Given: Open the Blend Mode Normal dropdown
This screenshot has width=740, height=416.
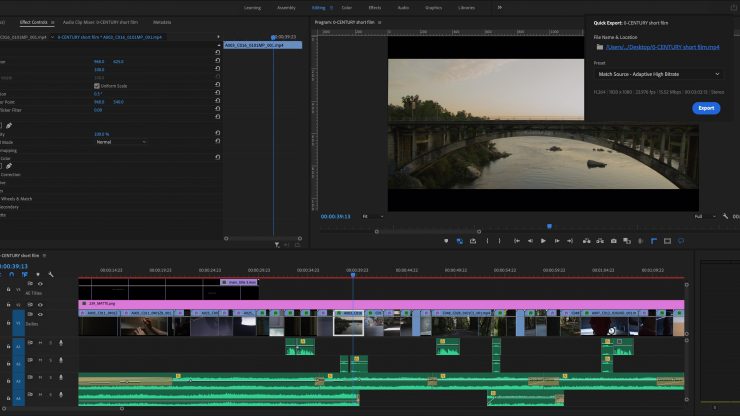Looking at the screenshot, I should point(120,142).
